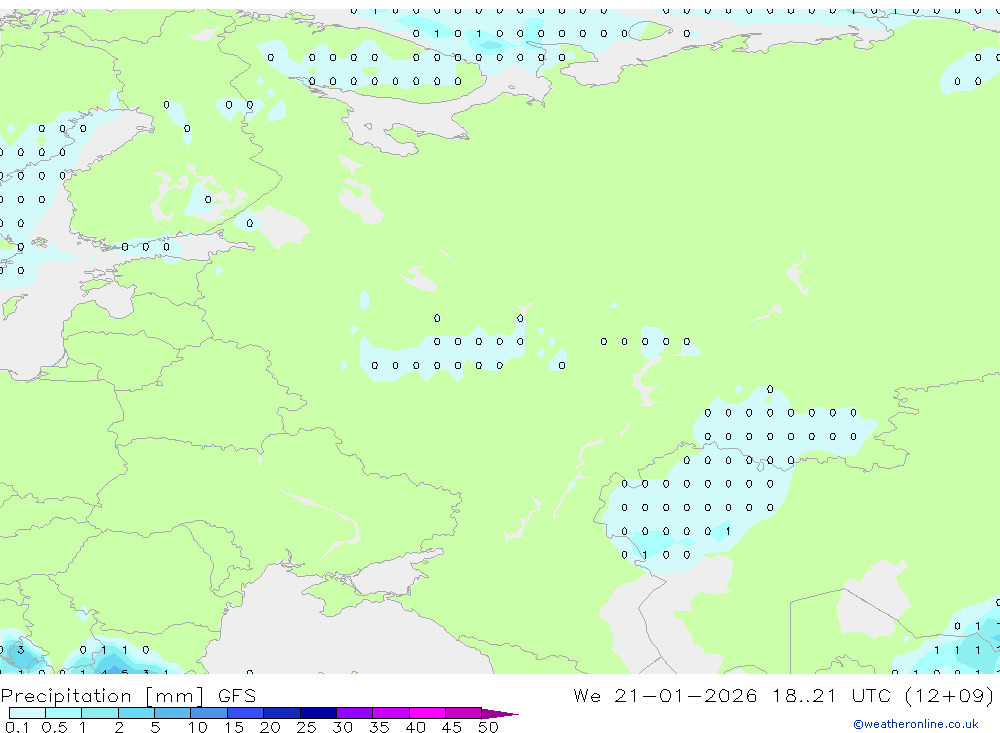The width and height of the screenshot is (1000, 733).
Task: Click the 0.1–0.5 mm legend color box
Action: tap(27, 713)
